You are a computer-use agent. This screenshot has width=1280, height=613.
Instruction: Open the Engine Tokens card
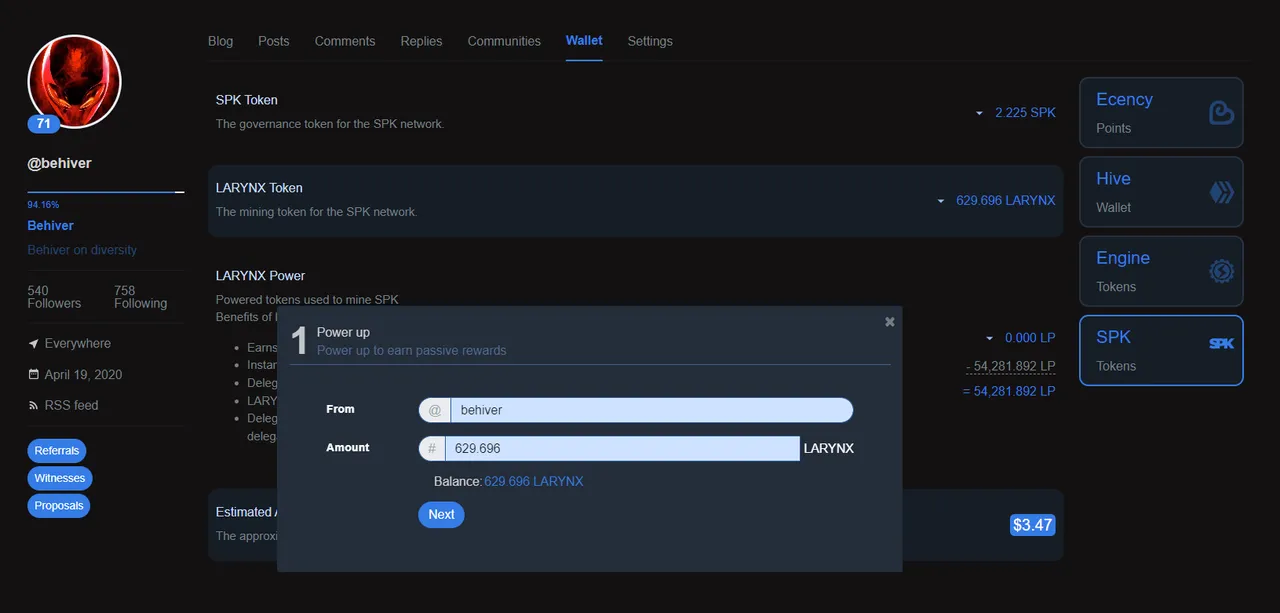click(1161, 271)
